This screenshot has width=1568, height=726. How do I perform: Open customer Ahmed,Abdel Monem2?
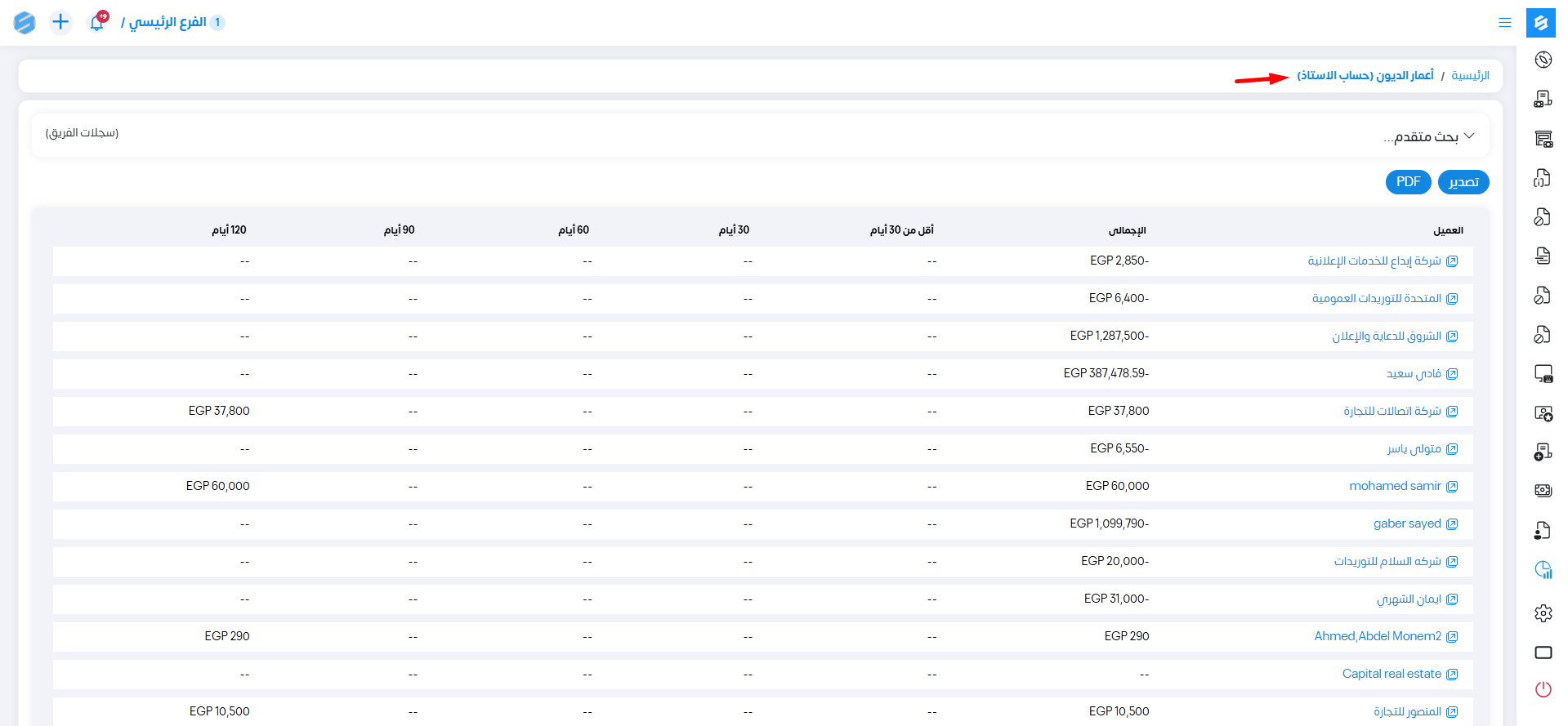[1378, 637]
